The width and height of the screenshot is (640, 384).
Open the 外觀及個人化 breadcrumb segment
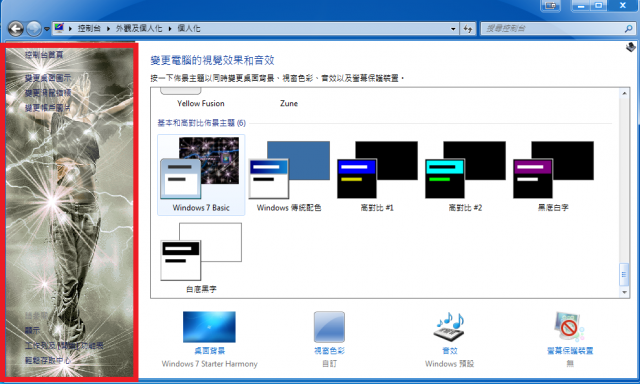139,29
